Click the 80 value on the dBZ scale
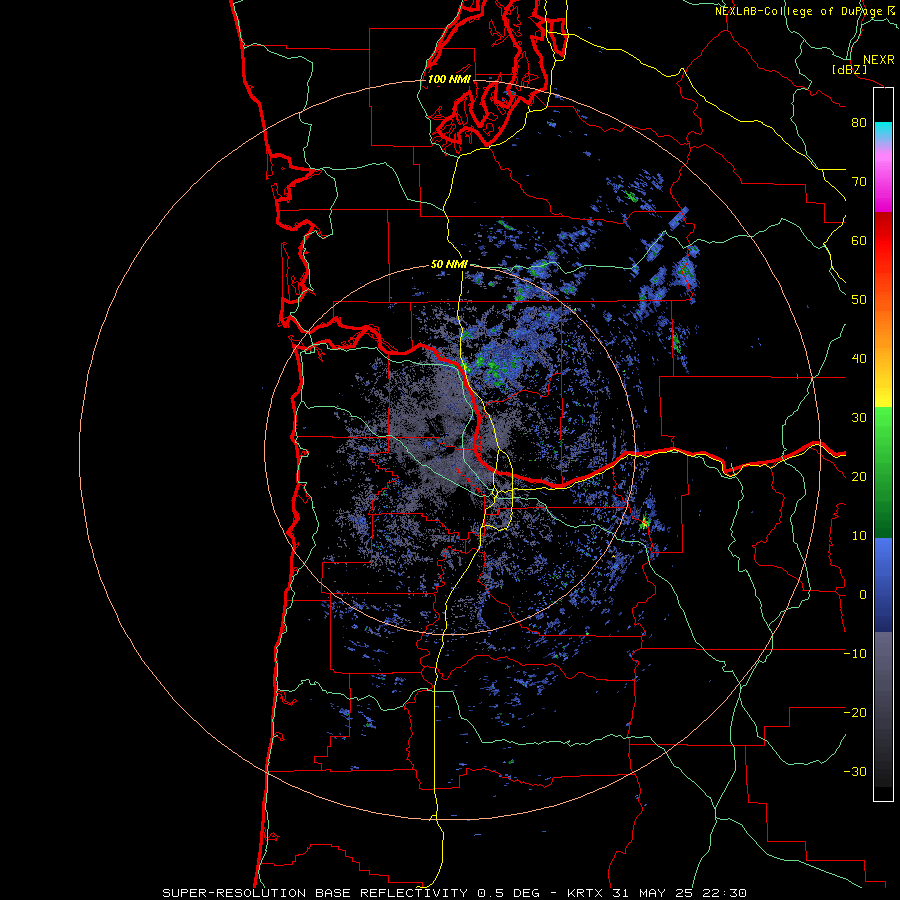 [x=859, y=122]
